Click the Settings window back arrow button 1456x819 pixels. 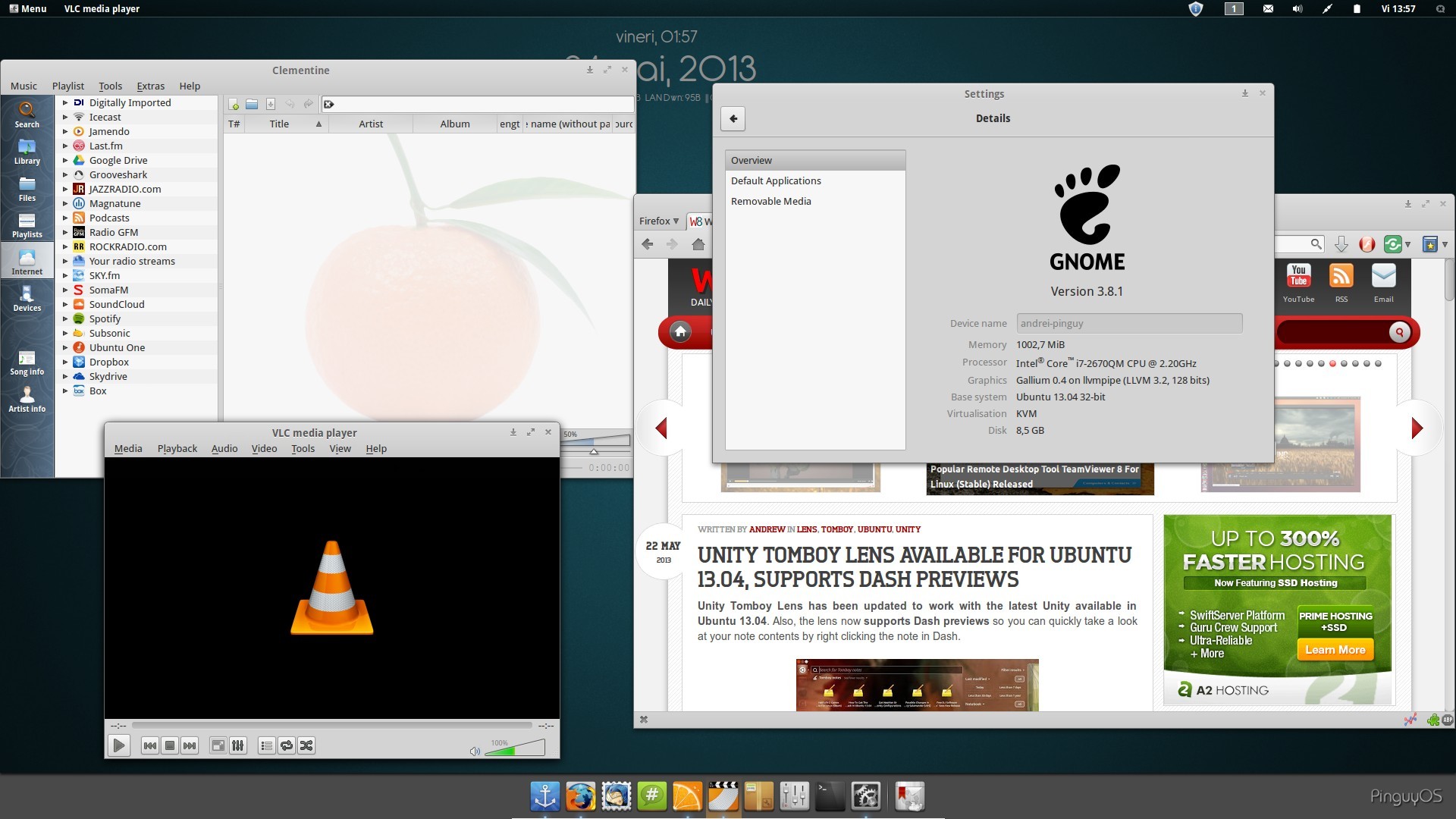733,118
